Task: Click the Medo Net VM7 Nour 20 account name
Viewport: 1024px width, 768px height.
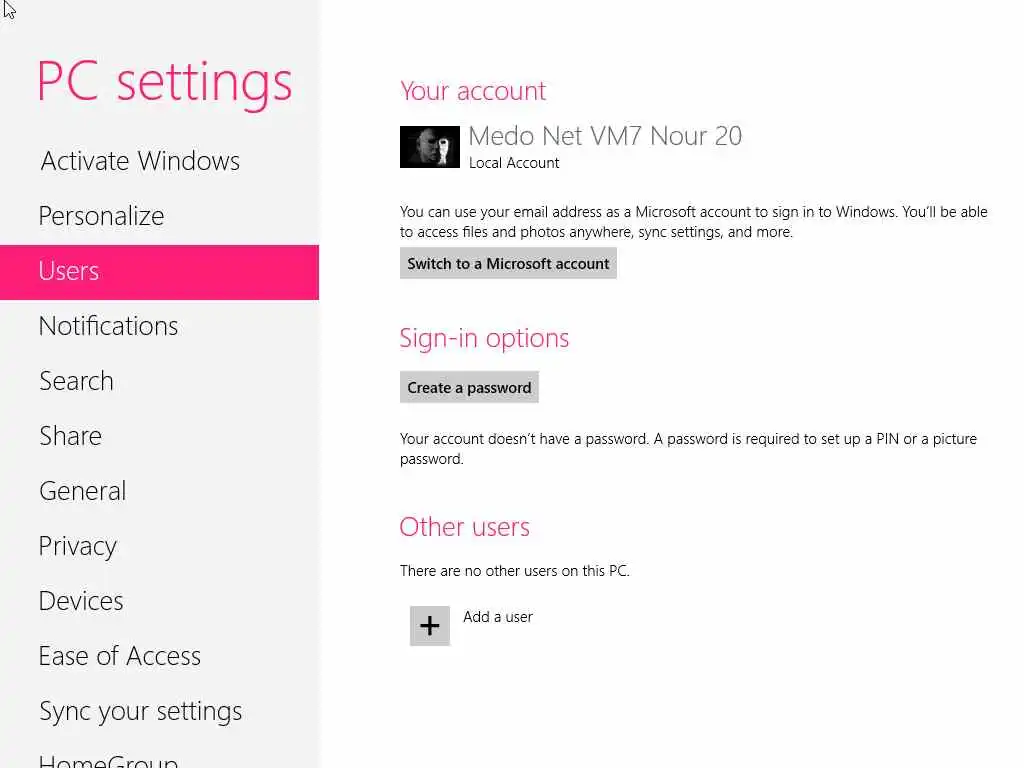Action: (605, 136)
